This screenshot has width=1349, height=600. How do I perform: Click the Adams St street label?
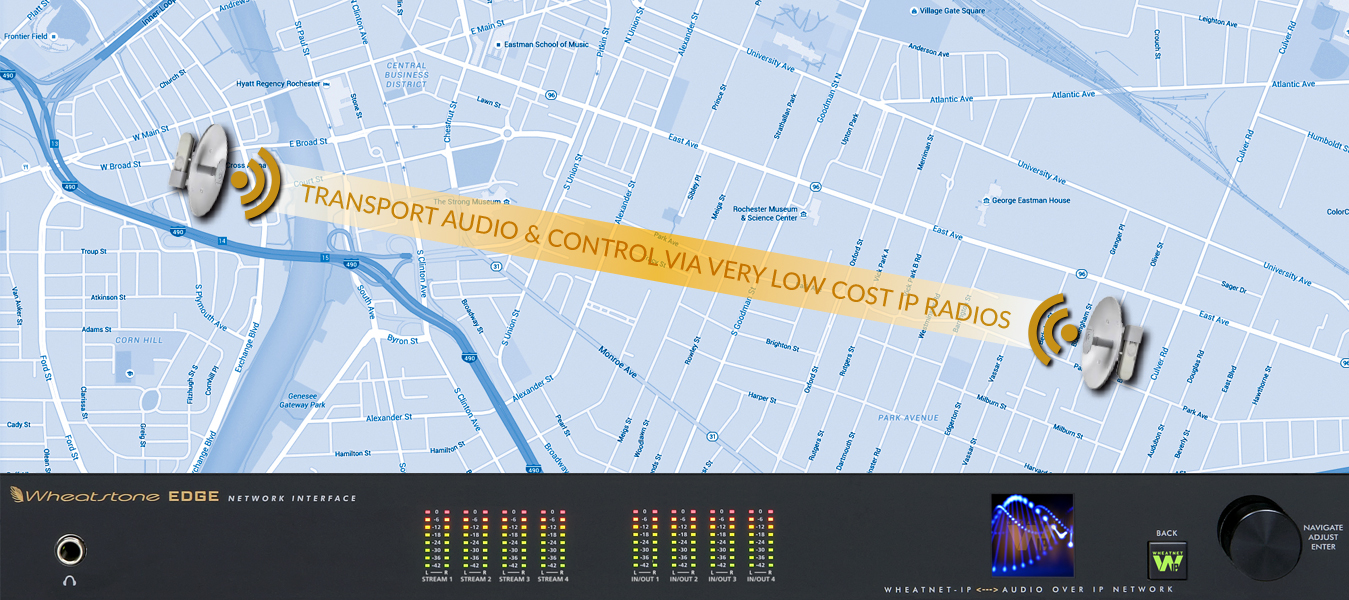pyautogui.click(x=97, y=329)
